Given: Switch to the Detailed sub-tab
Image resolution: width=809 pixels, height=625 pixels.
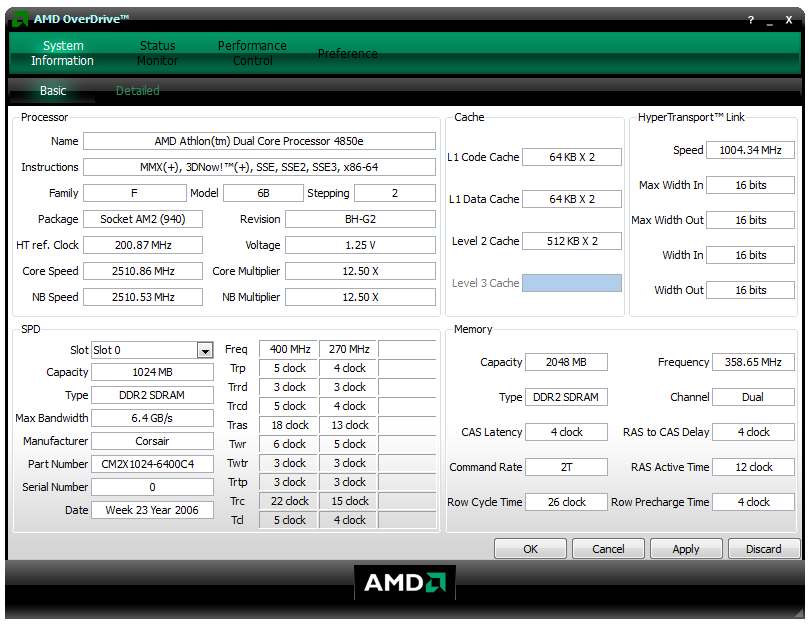Looking at the screenshot, I should click(138, 91).
